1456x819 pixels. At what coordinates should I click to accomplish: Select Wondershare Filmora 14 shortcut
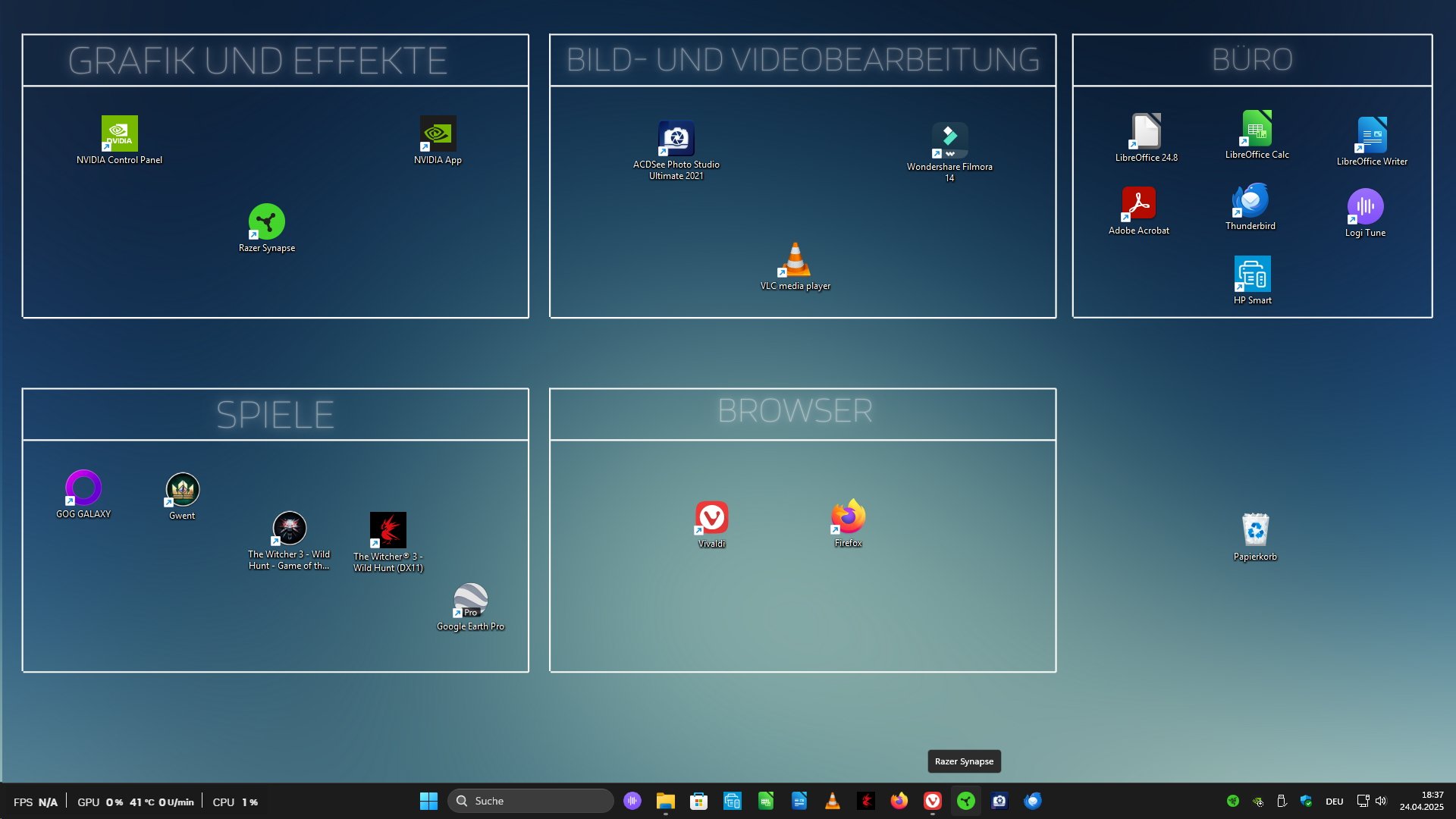949,140
